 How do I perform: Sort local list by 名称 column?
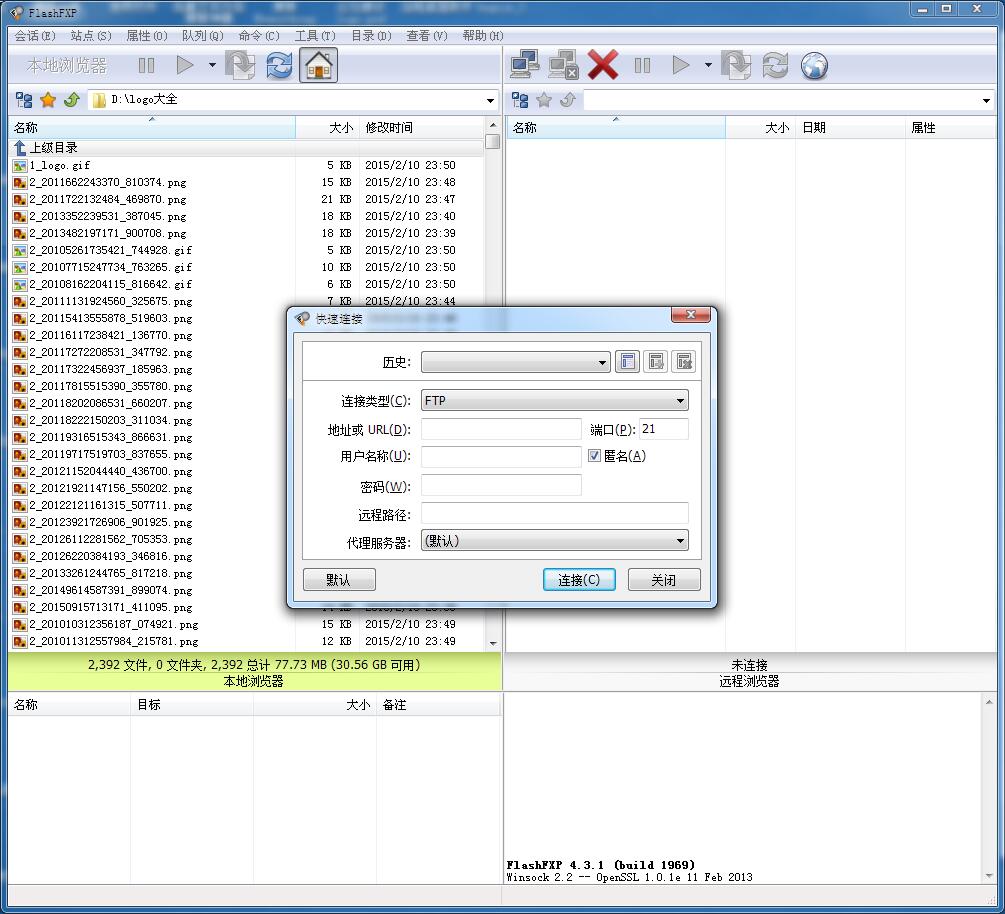coord(152,128)
